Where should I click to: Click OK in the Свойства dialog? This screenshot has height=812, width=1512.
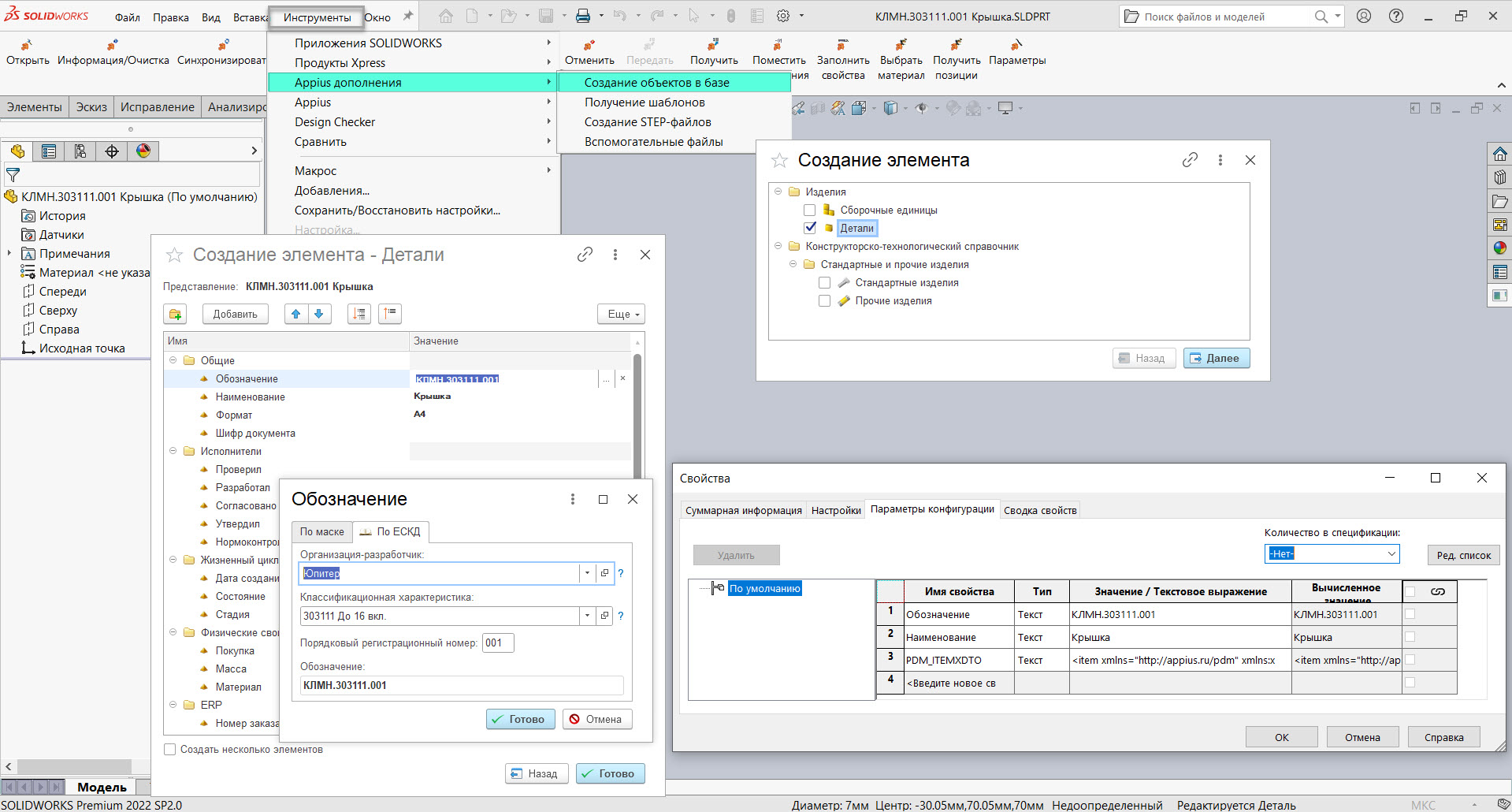(x=1281, y=737)
